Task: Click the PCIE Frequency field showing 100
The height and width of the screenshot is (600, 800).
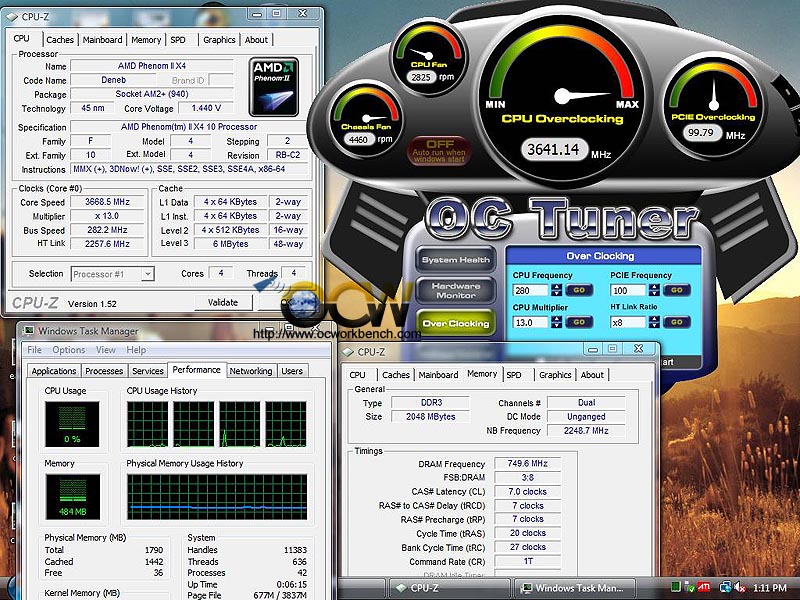Action: (x=628, y=290)
